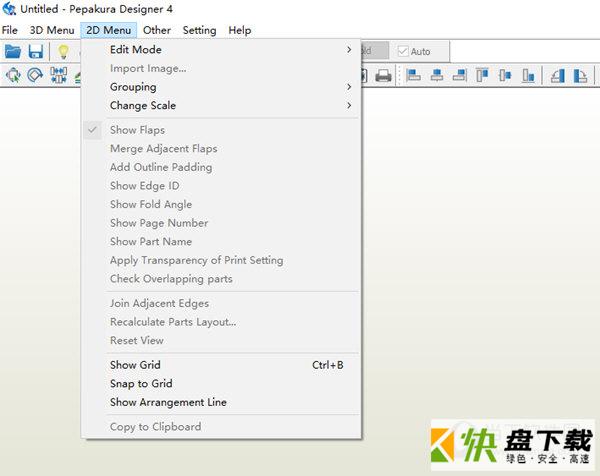
Task: Uncheck the Show Flaps menu option
Action: tap(221, 130)
